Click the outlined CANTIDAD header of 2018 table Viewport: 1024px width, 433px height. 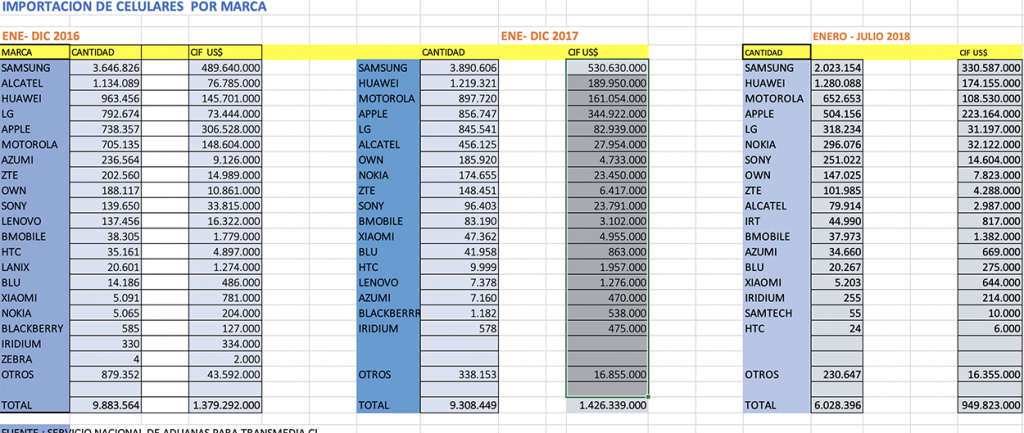[776, 52]
